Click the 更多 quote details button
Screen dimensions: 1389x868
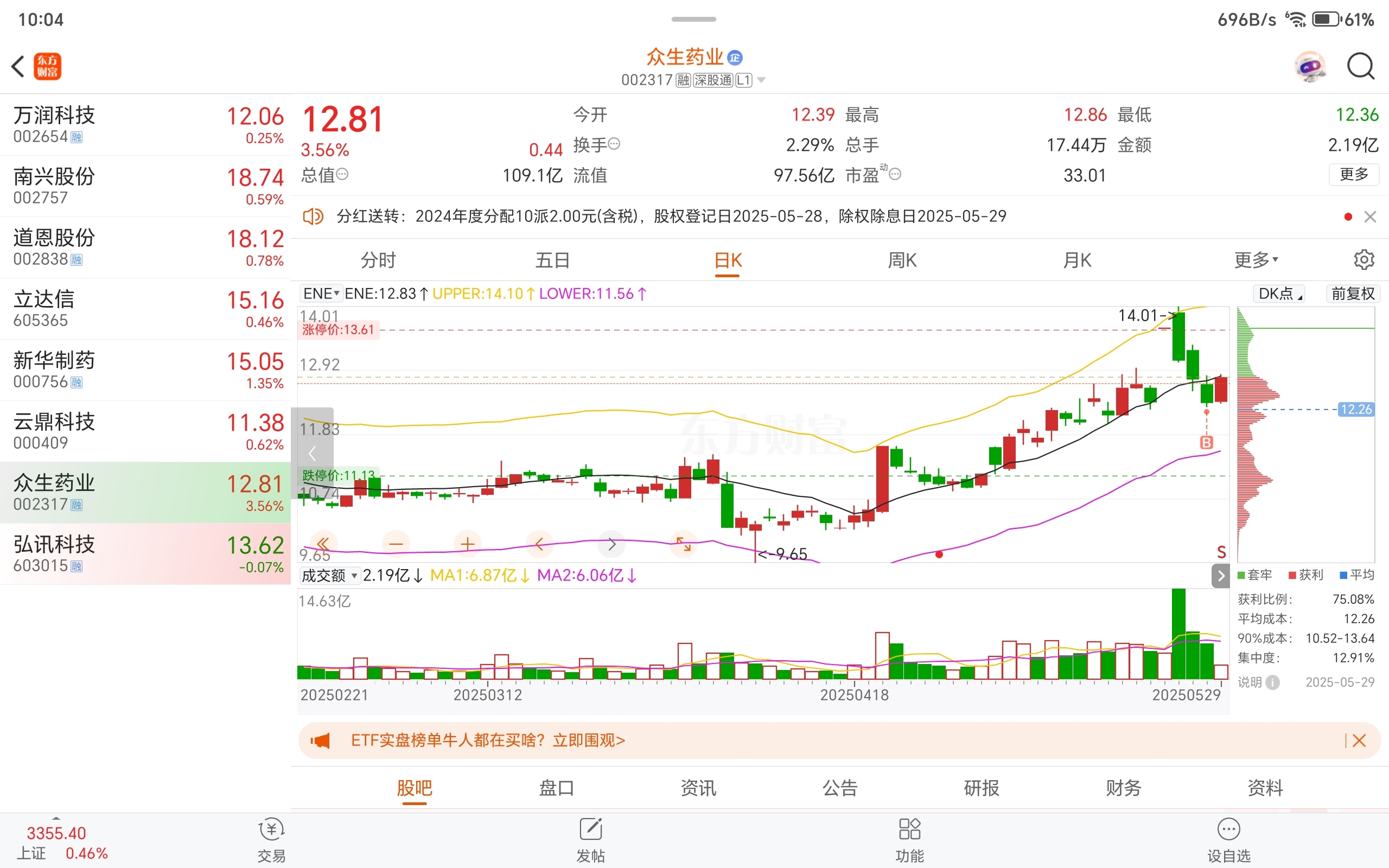tap(1354, 174)
